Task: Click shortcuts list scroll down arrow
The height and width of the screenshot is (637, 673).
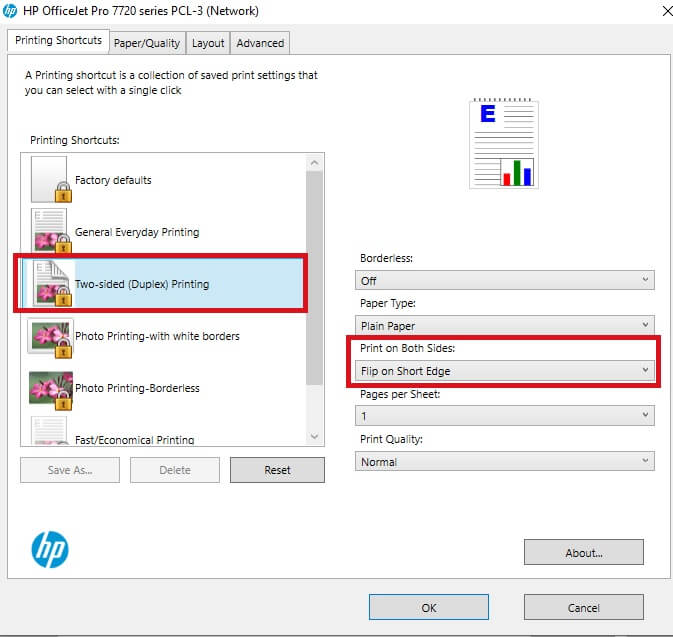Action: pyautogui.click(x=315, y=437)
